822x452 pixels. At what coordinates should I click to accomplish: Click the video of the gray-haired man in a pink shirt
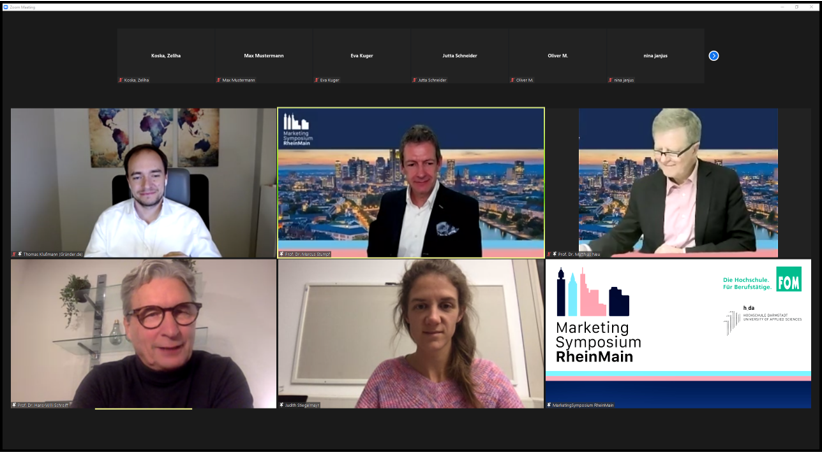[678, 182]
